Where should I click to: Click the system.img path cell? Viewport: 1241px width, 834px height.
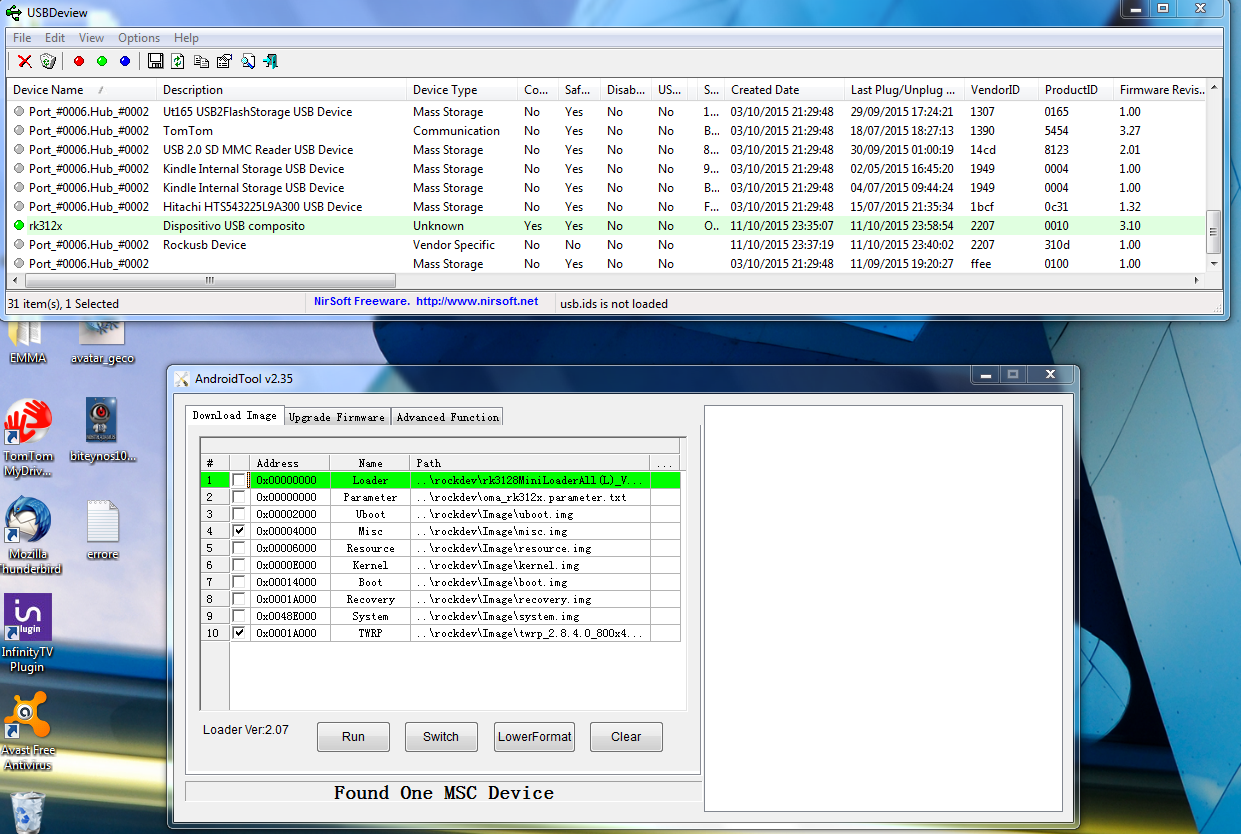pos(529,616)
